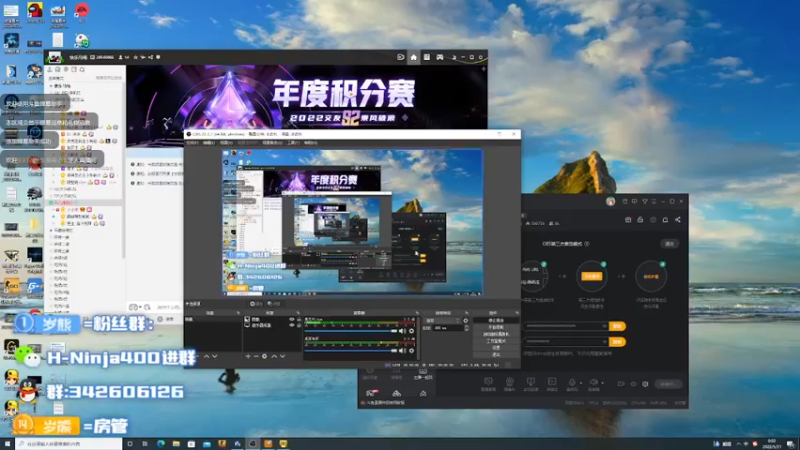Move selected source down in OBS Sources panel
This screenshot has width=800, height=450.
coord(282,356)
